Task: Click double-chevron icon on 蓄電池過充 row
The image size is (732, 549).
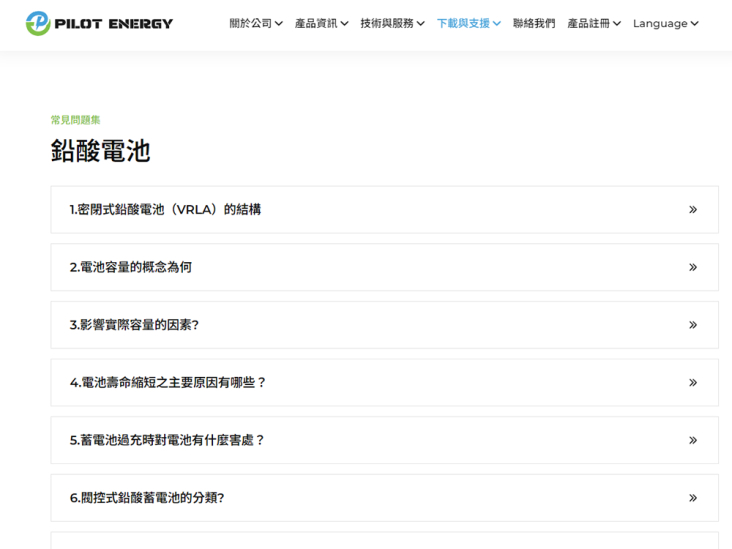Action: (692, 440)
